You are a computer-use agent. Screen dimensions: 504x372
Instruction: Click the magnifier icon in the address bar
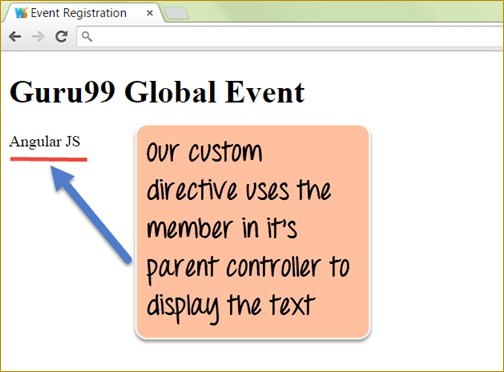pyautogui.click(x=87, y=36)
